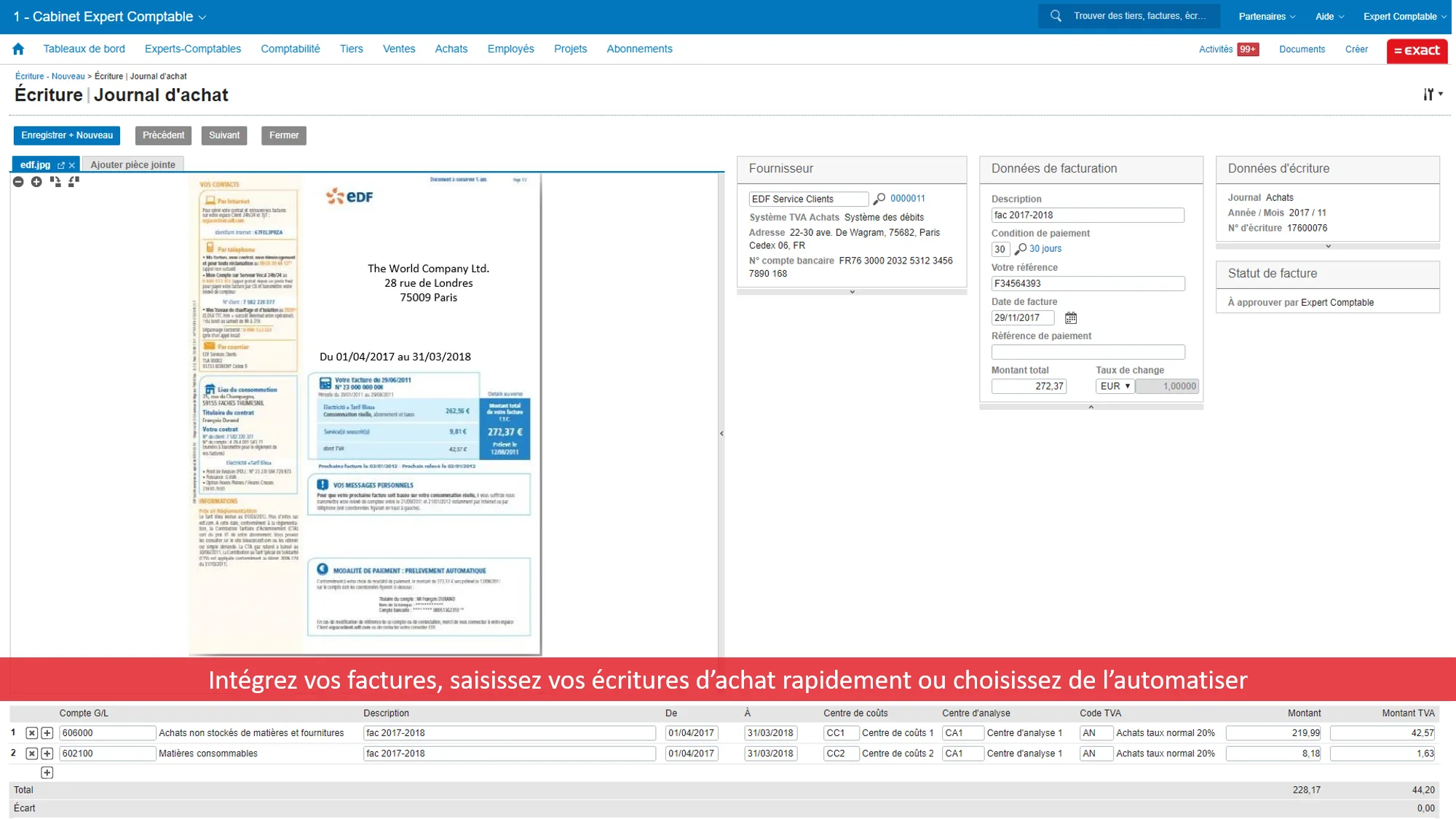Zoom out the edf.jpg document preview

click(19, 181)
